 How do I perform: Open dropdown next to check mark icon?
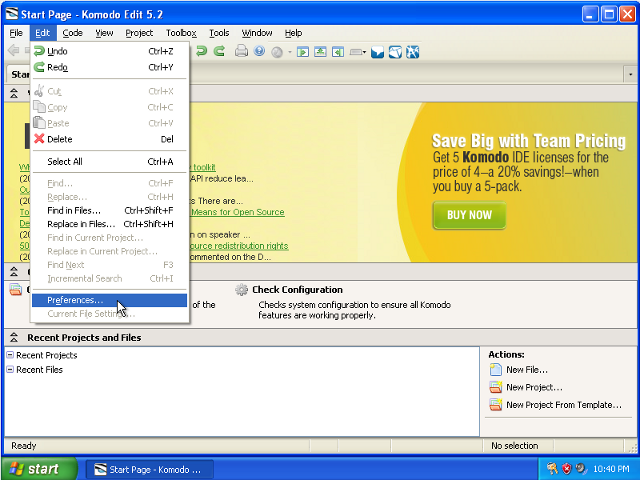pos(289,52)
